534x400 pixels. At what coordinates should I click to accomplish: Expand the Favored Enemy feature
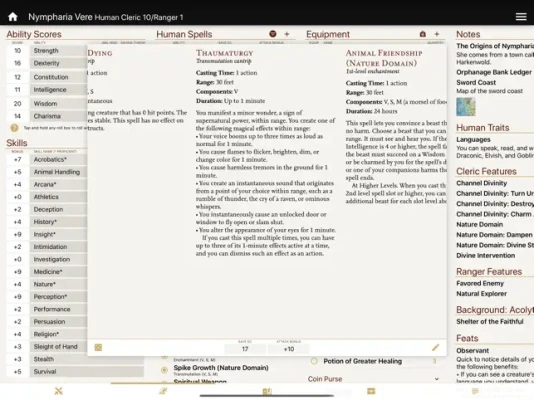(x=480, y=283)
